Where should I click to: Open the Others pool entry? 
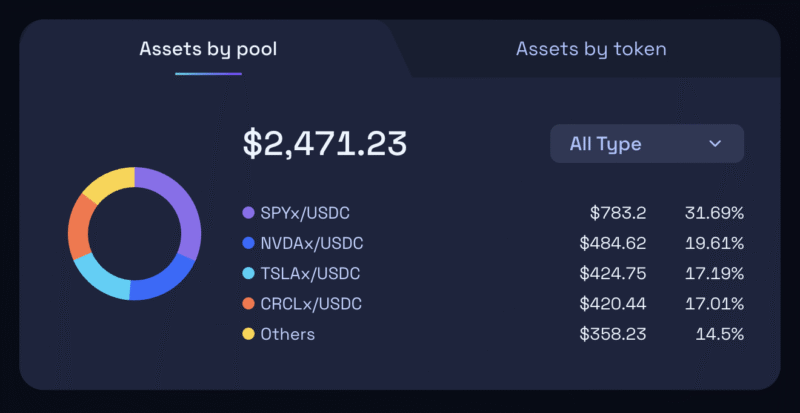pos(288,334)
